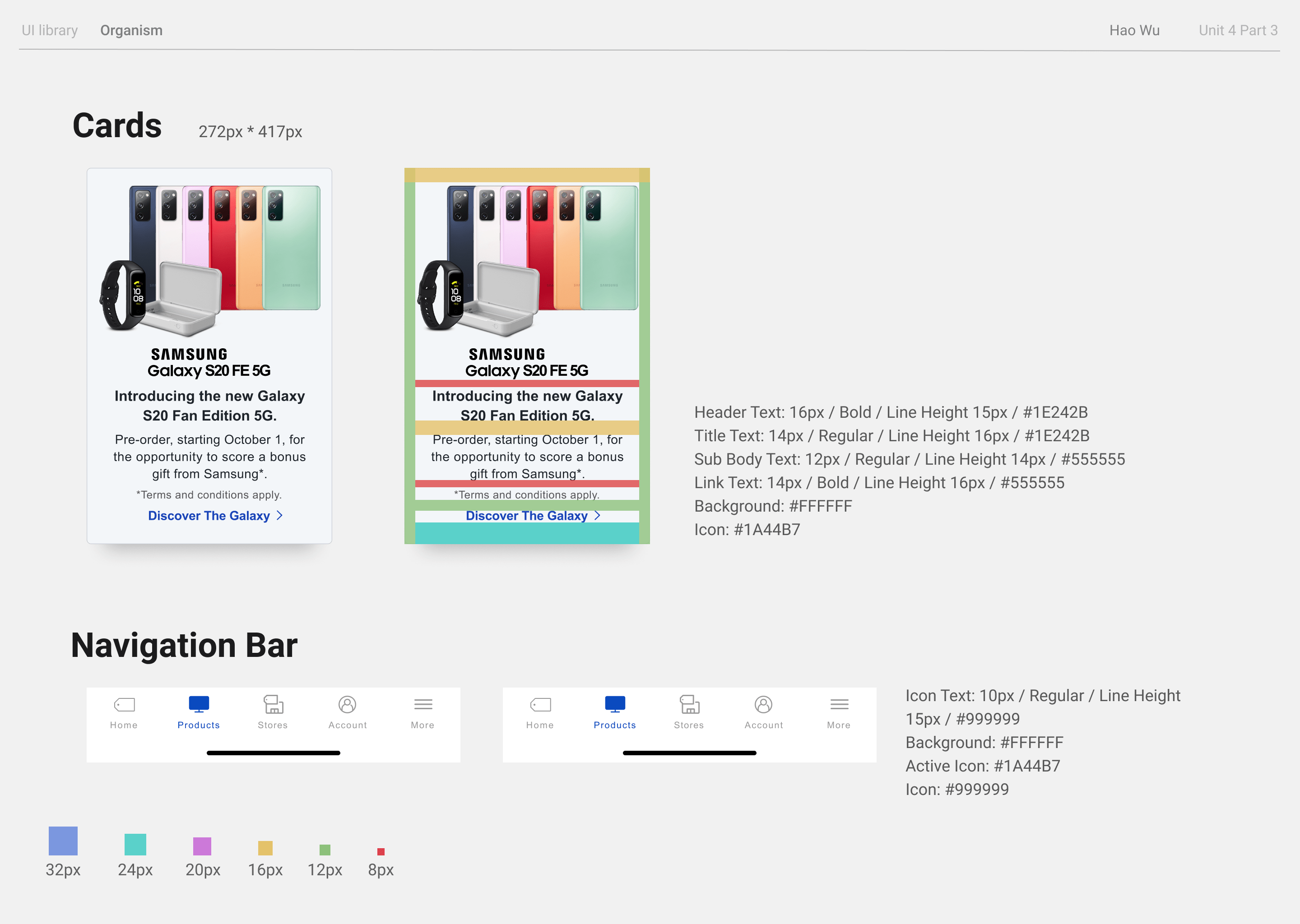The height and width of the screenshot is (924, 1300).
Task: Open Stores icon in right navigation bar
Action: click(689, 704)
